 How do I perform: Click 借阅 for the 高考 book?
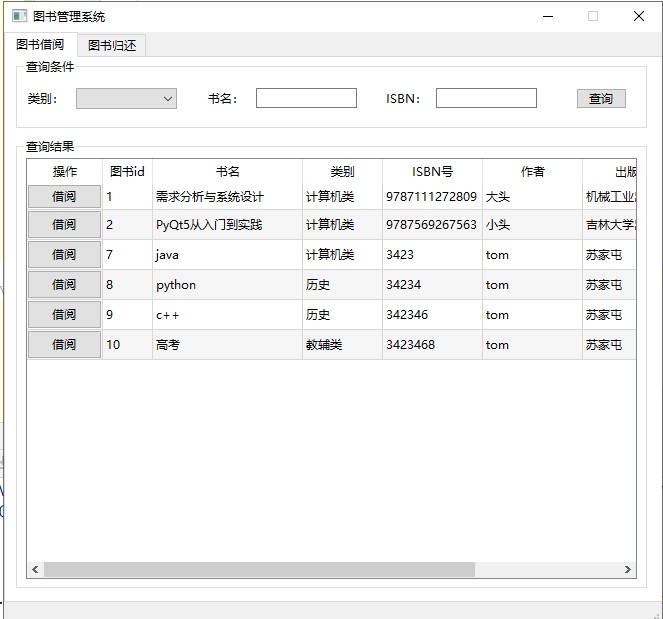click(x=64, y=345)
